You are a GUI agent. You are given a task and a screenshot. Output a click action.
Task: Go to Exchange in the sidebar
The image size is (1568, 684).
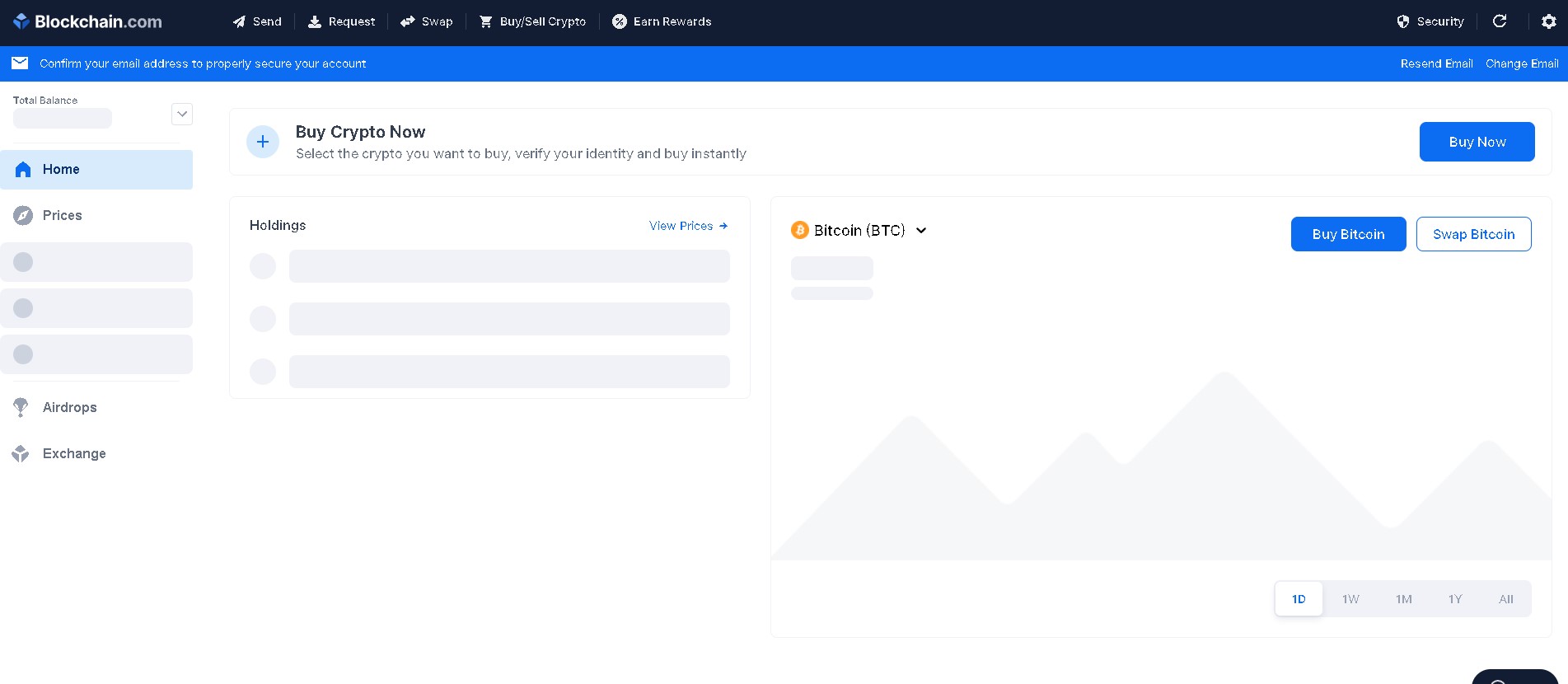(96, 453)
